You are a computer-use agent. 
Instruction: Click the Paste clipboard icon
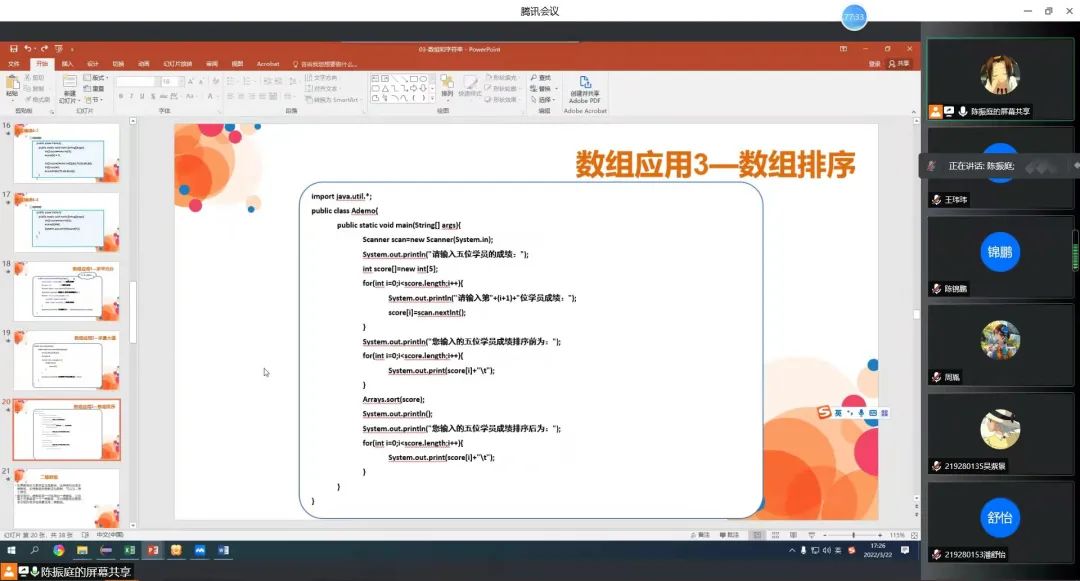tap(12, 84)
